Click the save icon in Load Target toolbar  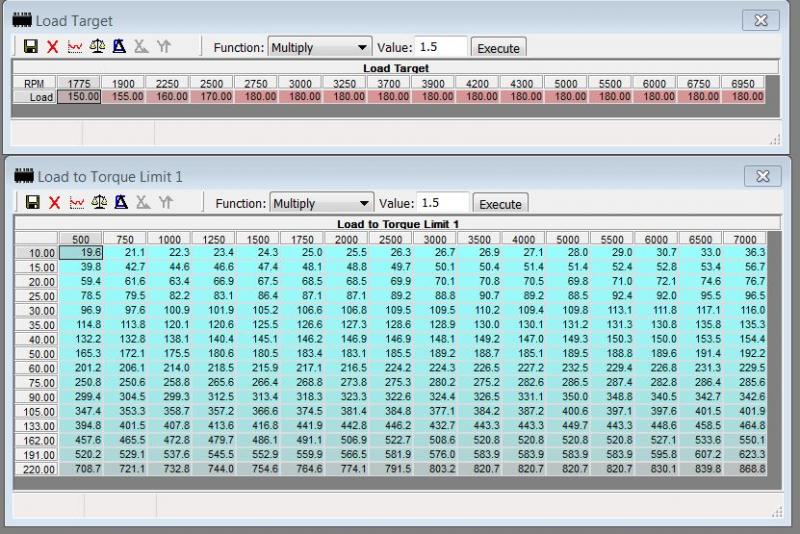point(28,47)
